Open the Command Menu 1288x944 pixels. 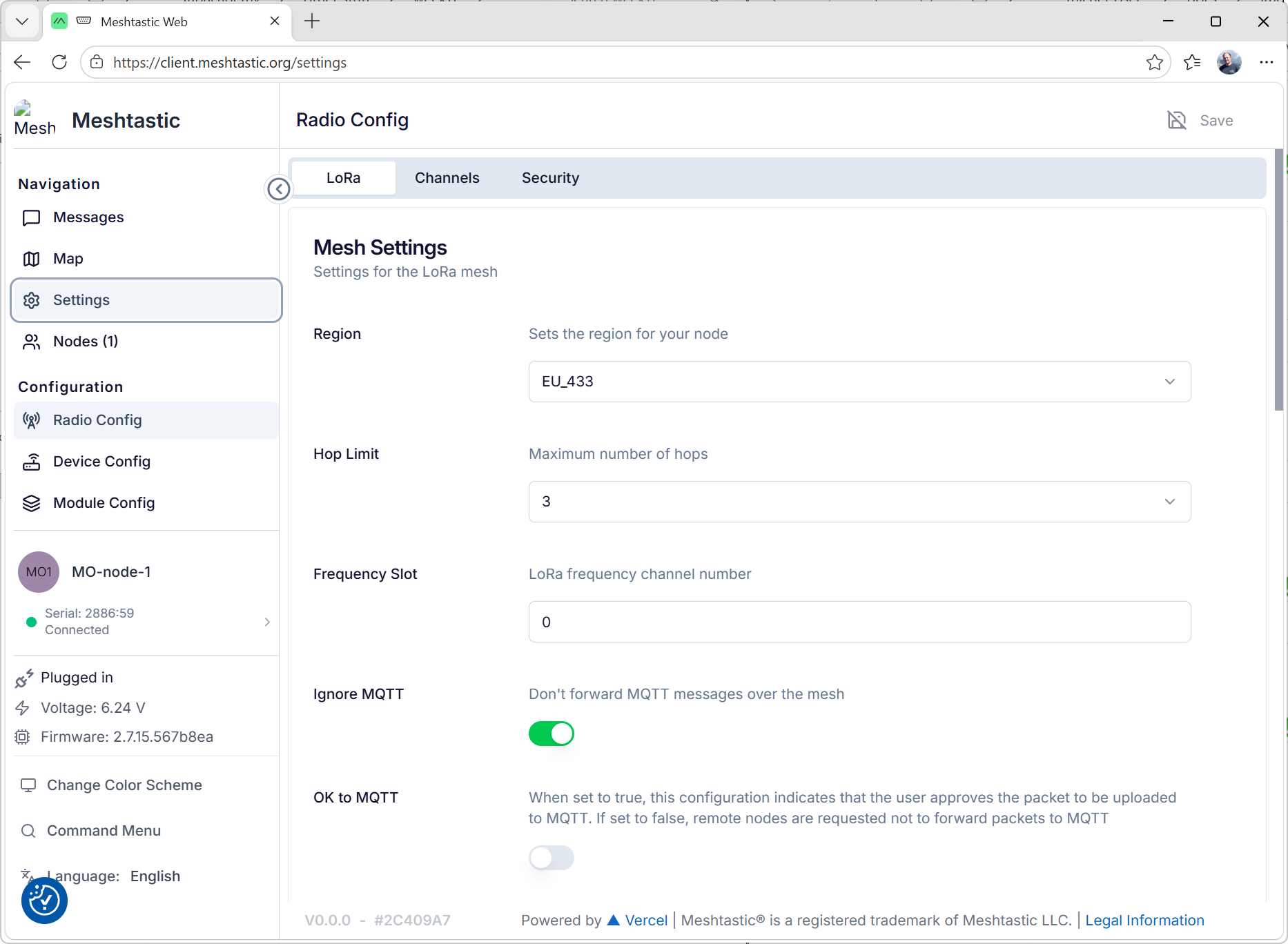point(104,831)
